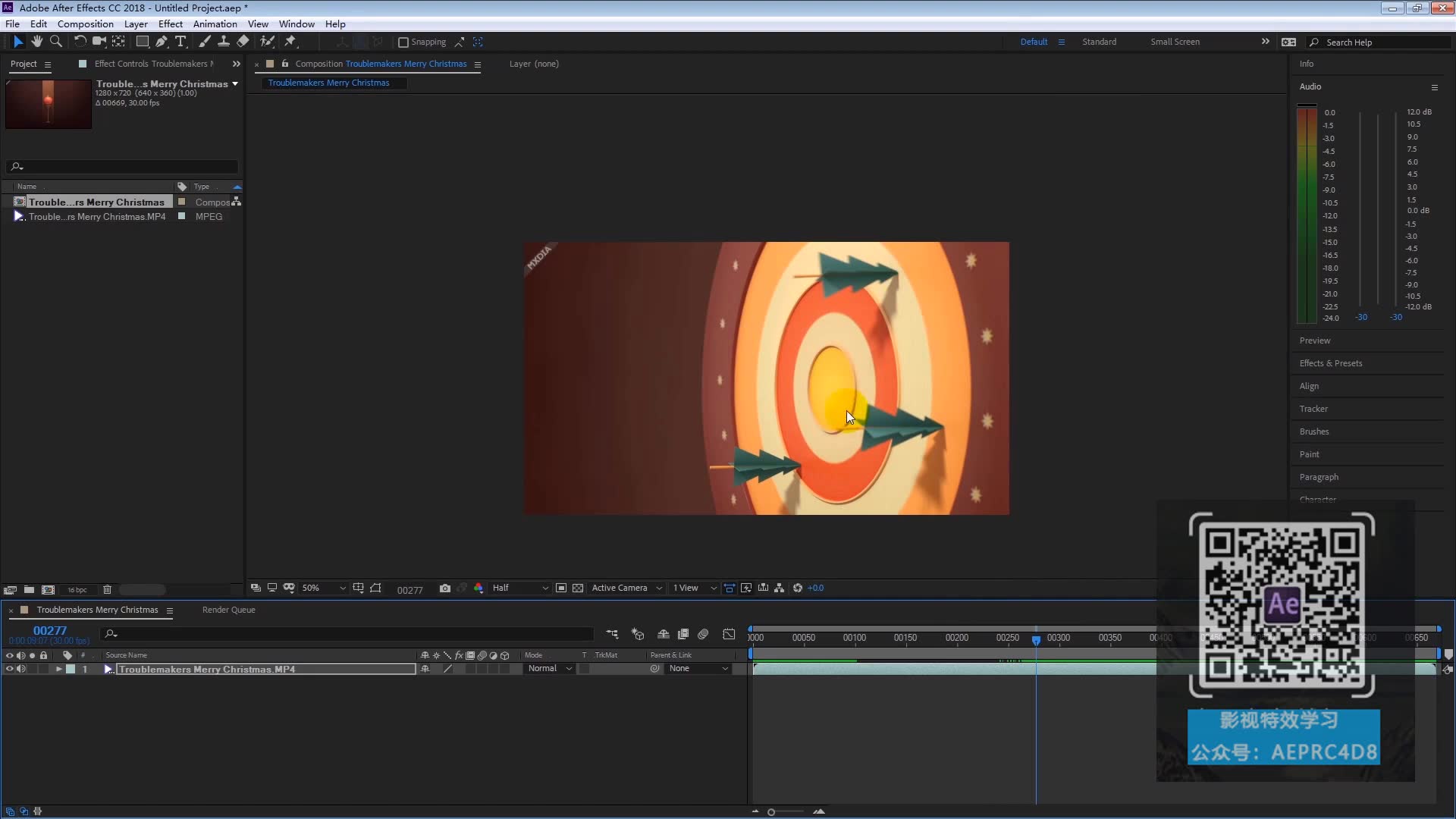The image size is (1456, 819).
Task: Open the Half resolution dropdown
Action: (x=520, y=588)
